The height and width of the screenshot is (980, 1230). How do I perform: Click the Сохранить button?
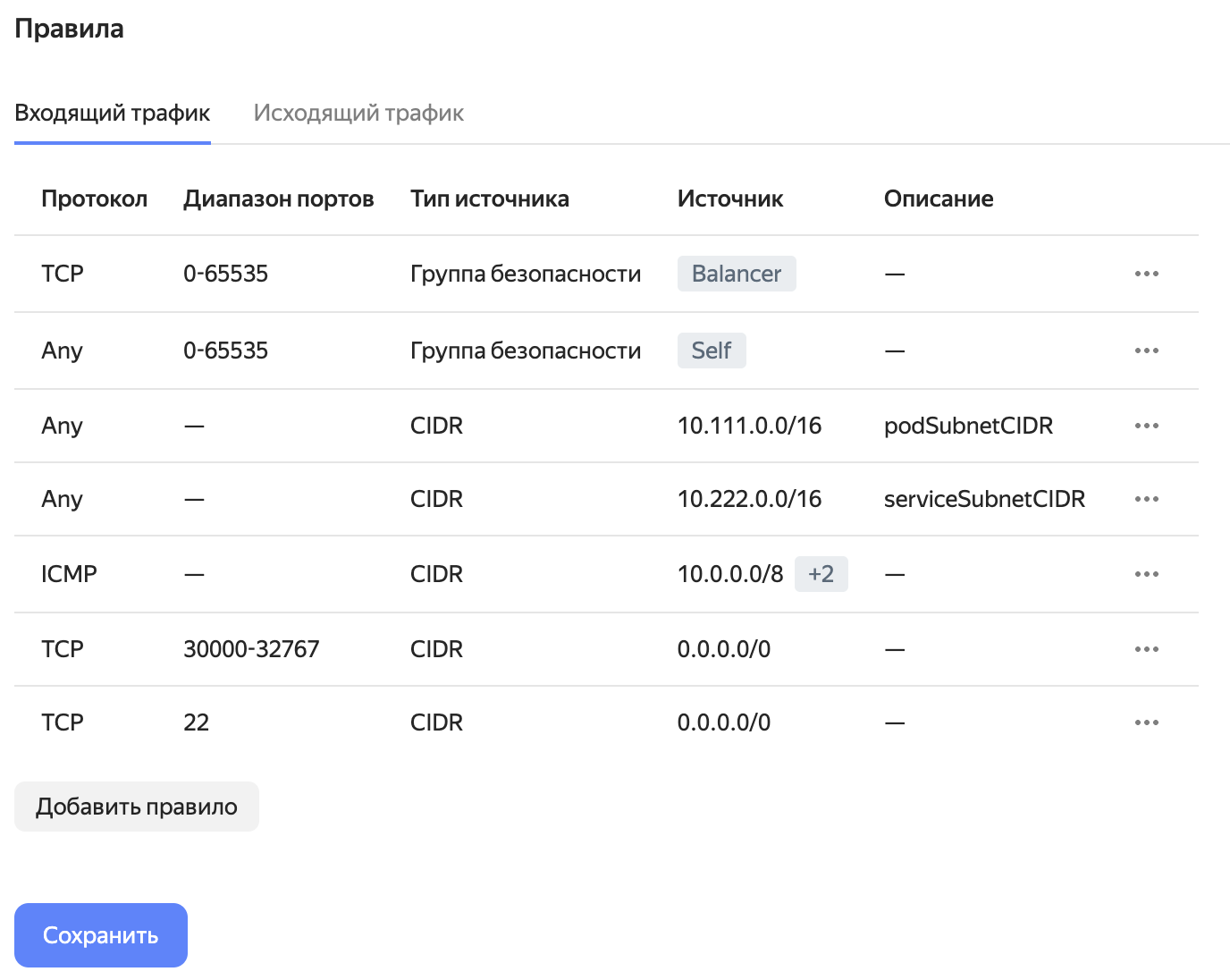pos(100,934)
